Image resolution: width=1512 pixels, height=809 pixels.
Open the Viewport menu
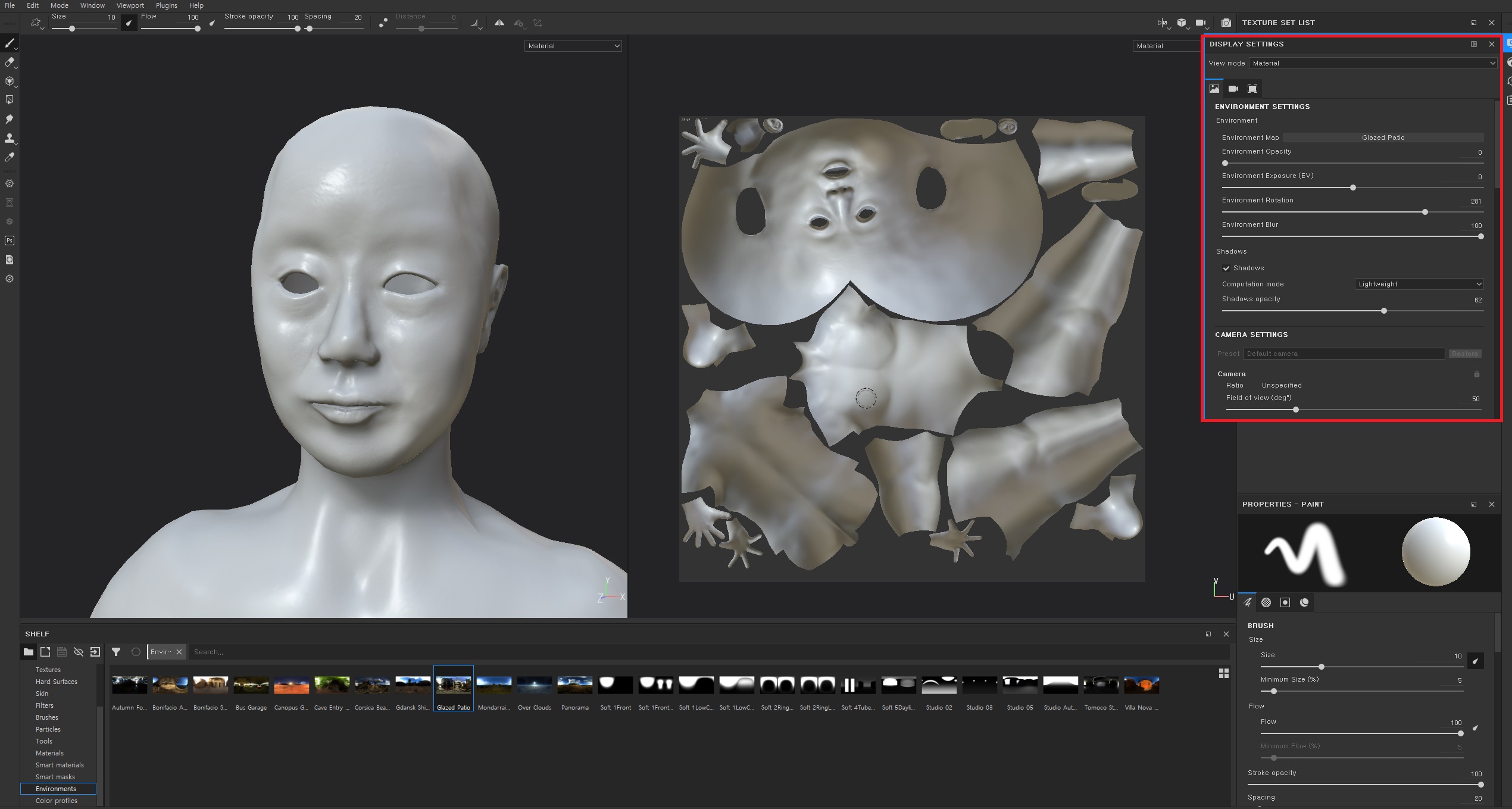(x=130, y=5)
